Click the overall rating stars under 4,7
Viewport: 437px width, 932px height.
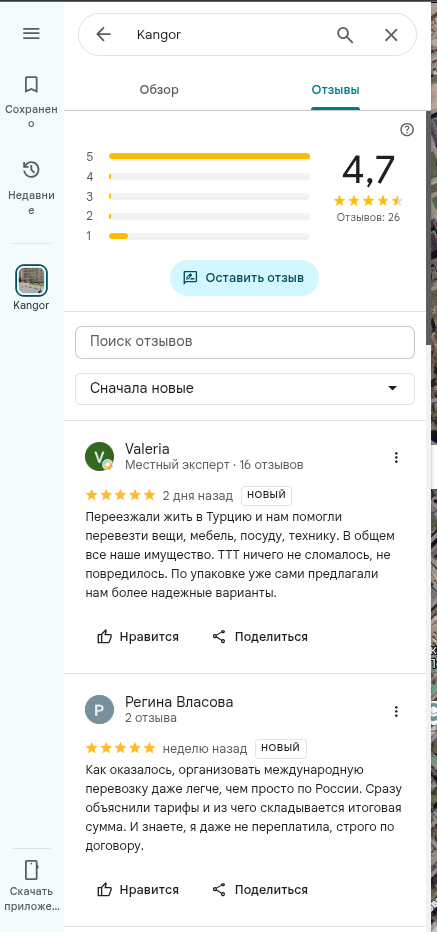click(368, 200)
